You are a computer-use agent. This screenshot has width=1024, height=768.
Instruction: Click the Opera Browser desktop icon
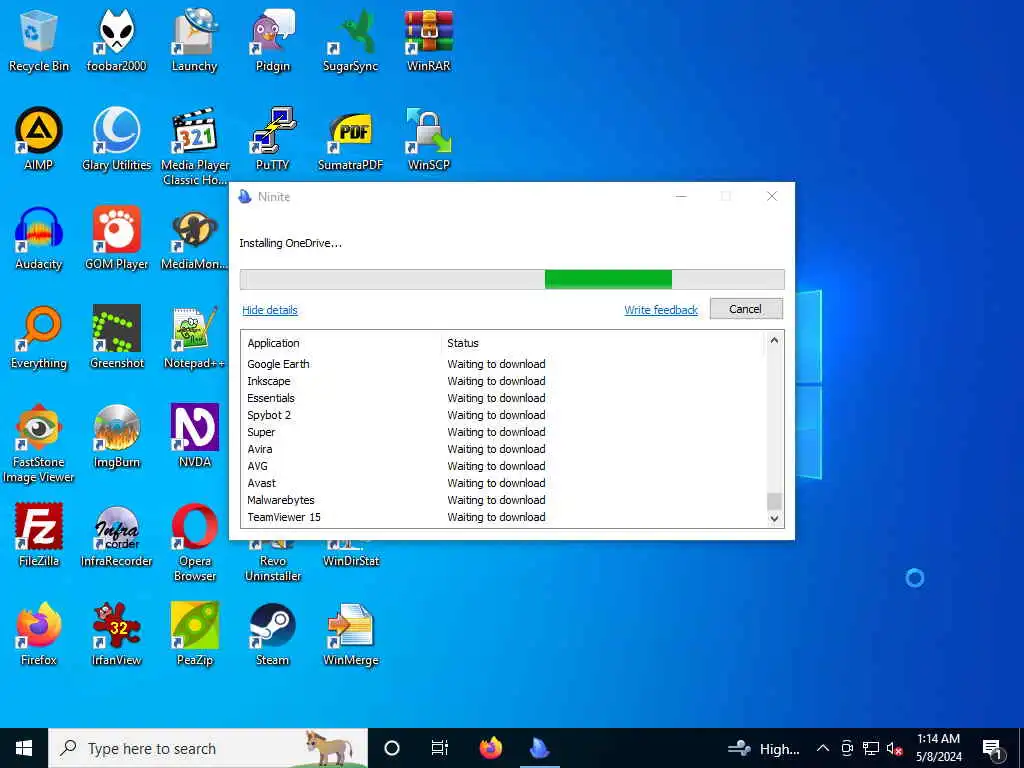coord(195,543)
